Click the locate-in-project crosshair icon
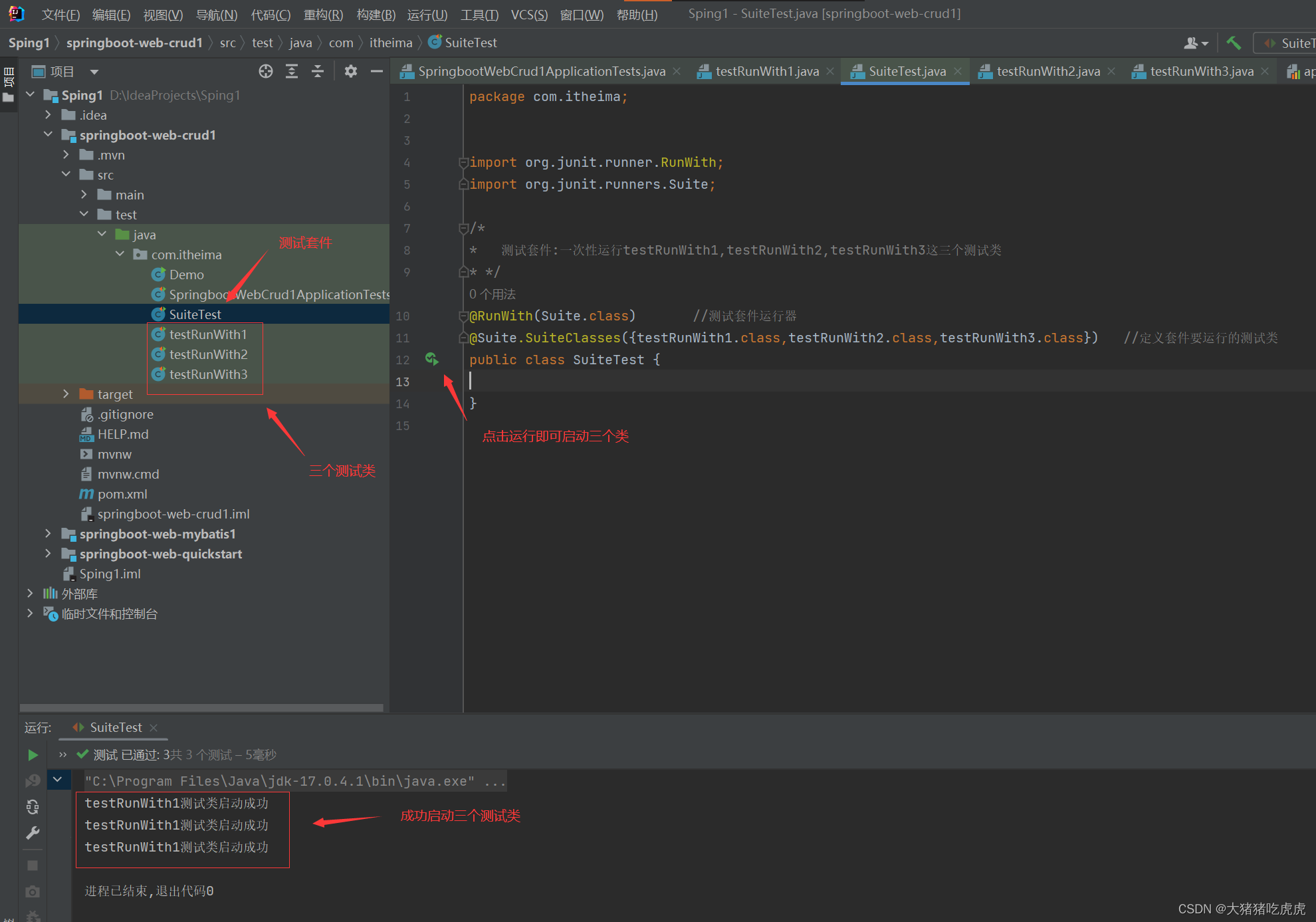Screen dimensions: 1316x922 tap(266, 72)
